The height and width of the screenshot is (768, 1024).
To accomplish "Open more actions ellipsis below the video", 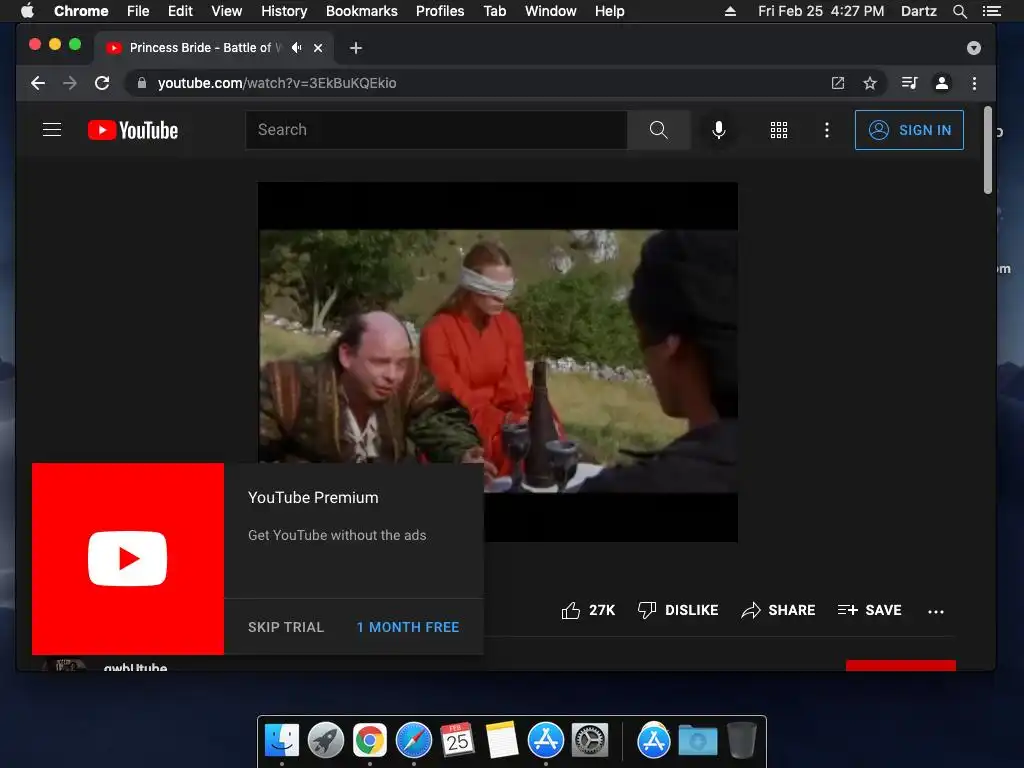I will click(936, 611).
